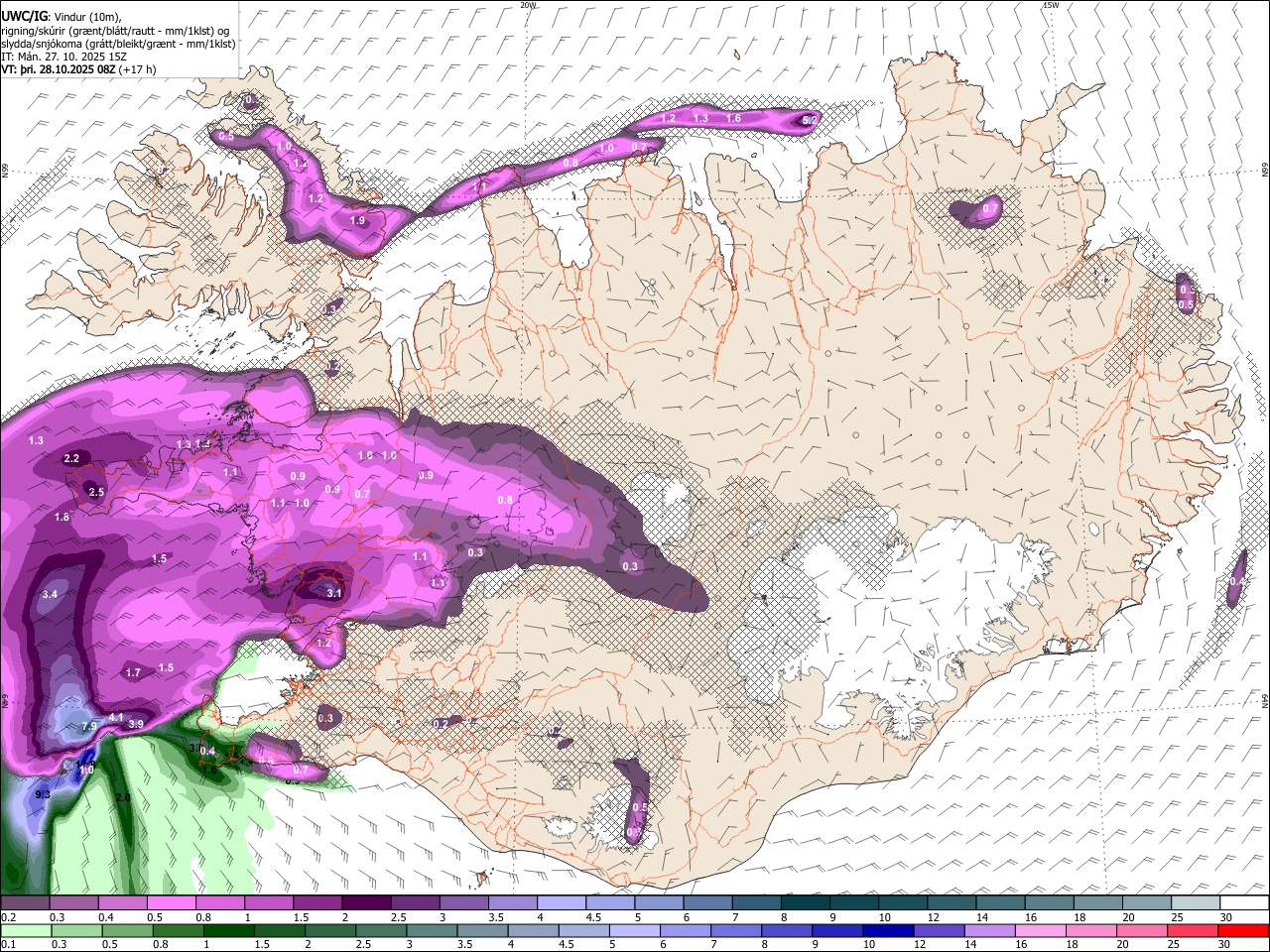Click the "20W" longitude label
The image size is (1270, 952).
(x=528, y=5)
